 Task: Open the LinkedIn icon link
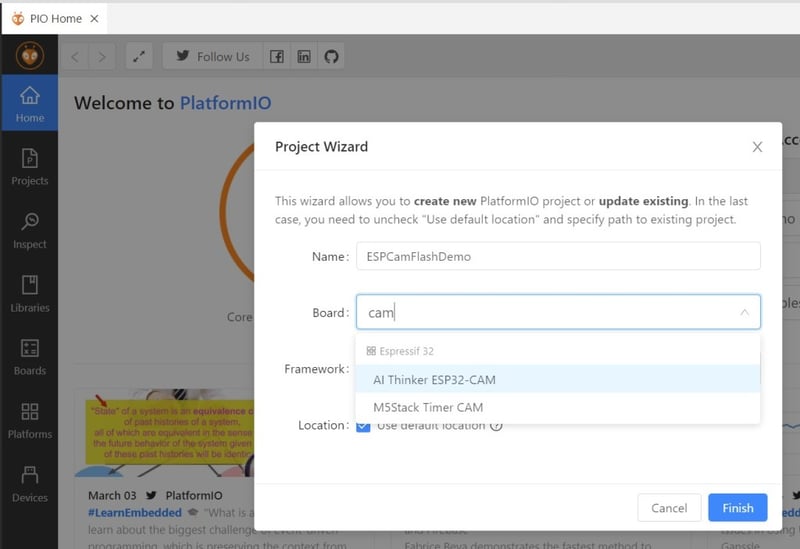point(304,57)
